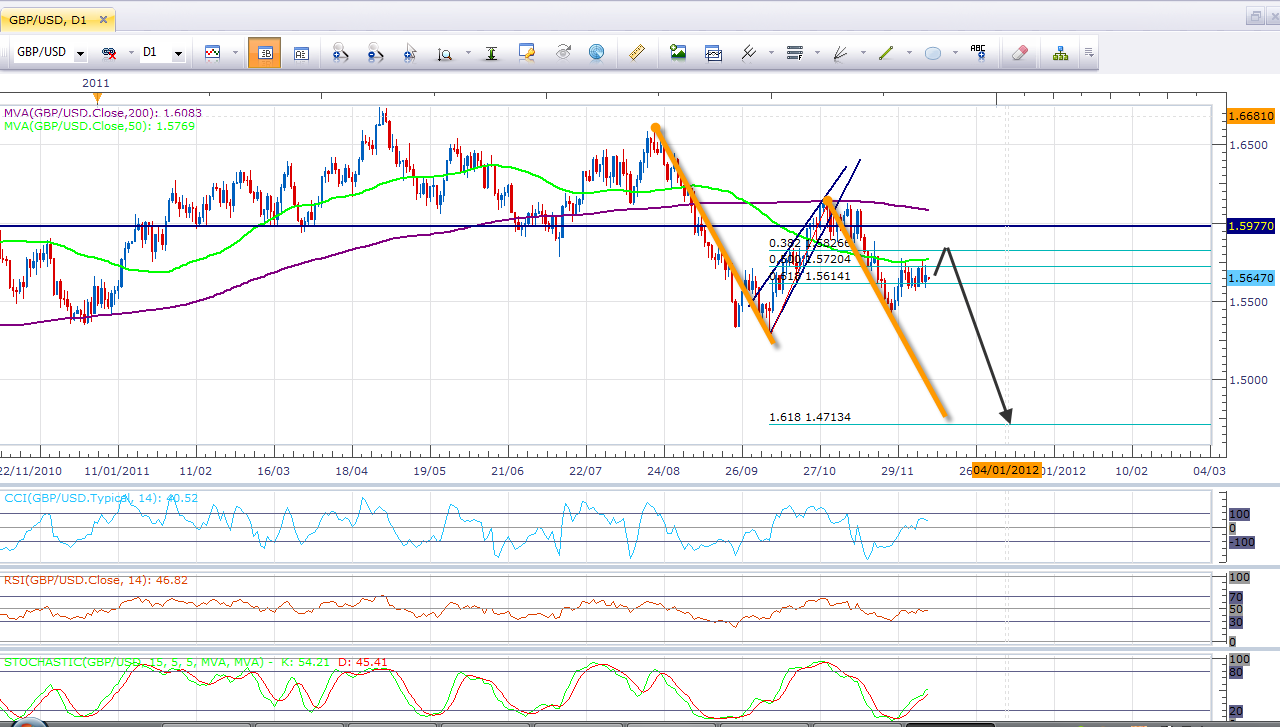Expand the ellipse shape dropdown arrow
Viewport: 1280px width, 727px height.
[955, 53]
